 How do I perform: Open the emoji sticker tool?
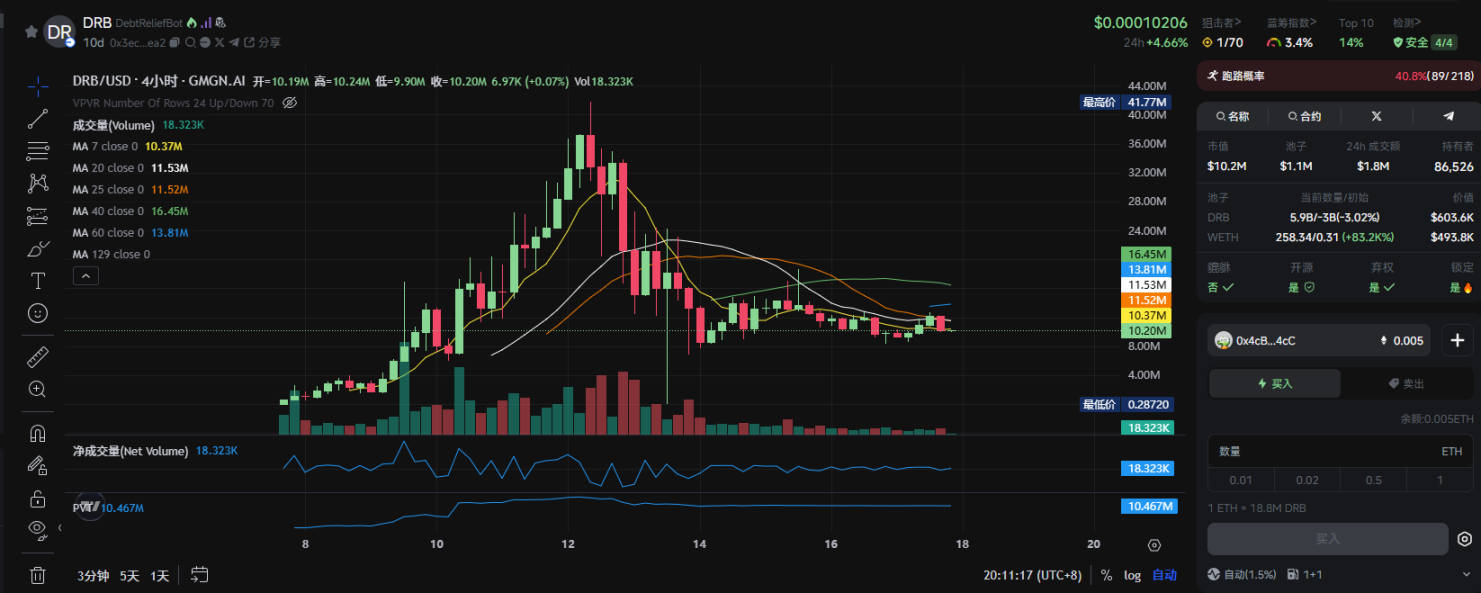[38, 313]
